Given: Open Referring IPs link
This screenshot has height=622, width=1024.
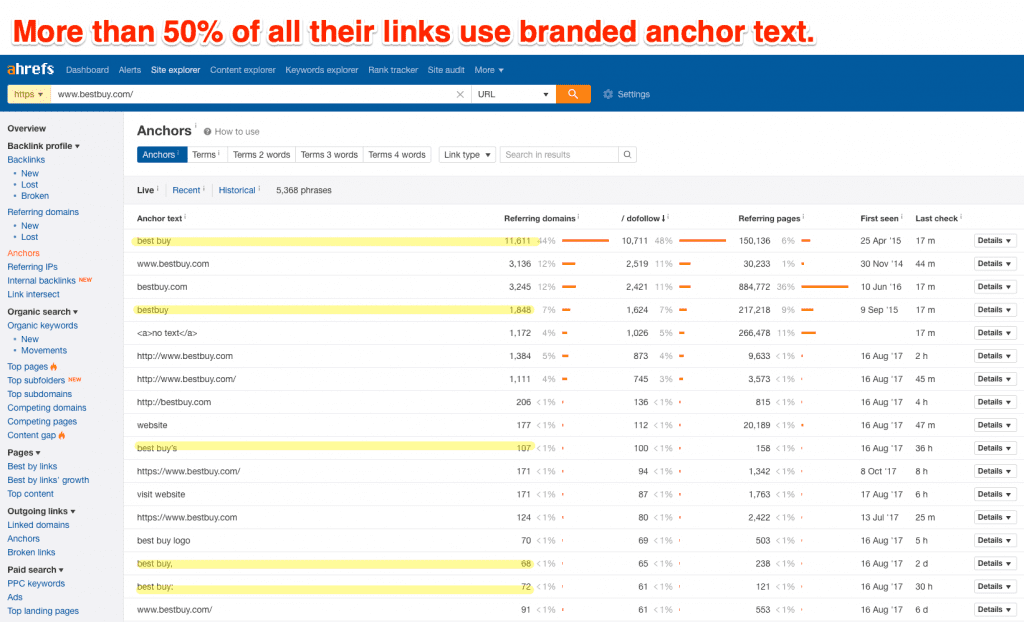Looking at the screenshot, I should 33,267.
